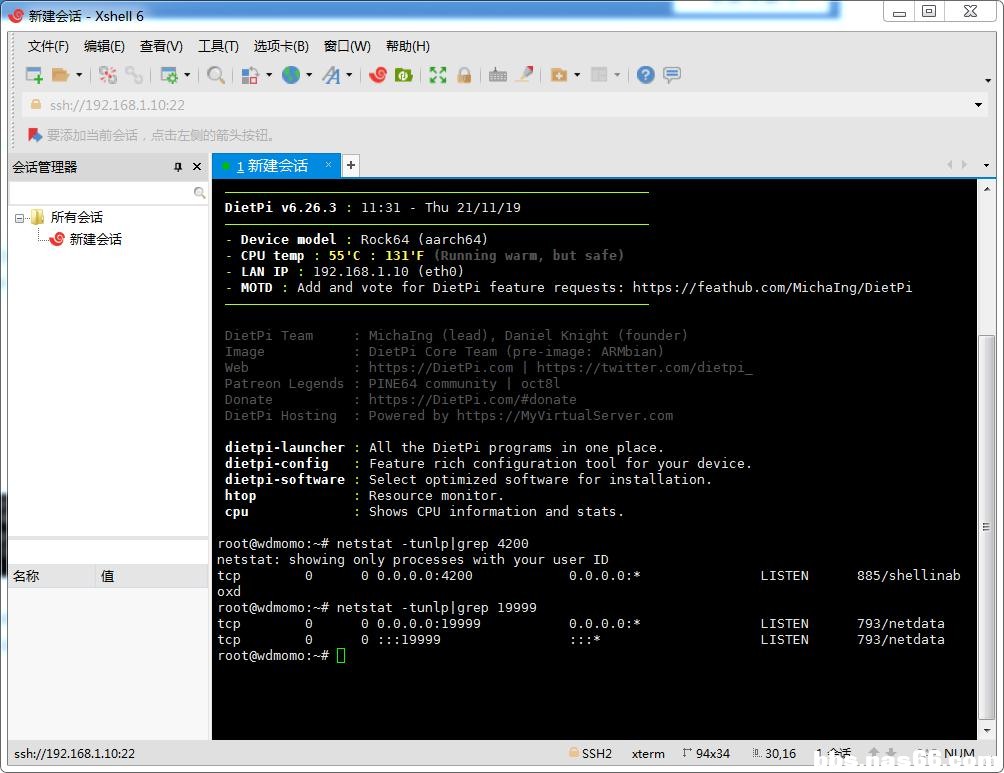This screenshot has height=773, width=1004.
Task: Click the keyboard mapping toolbar icon
Action: coord(498,75)
